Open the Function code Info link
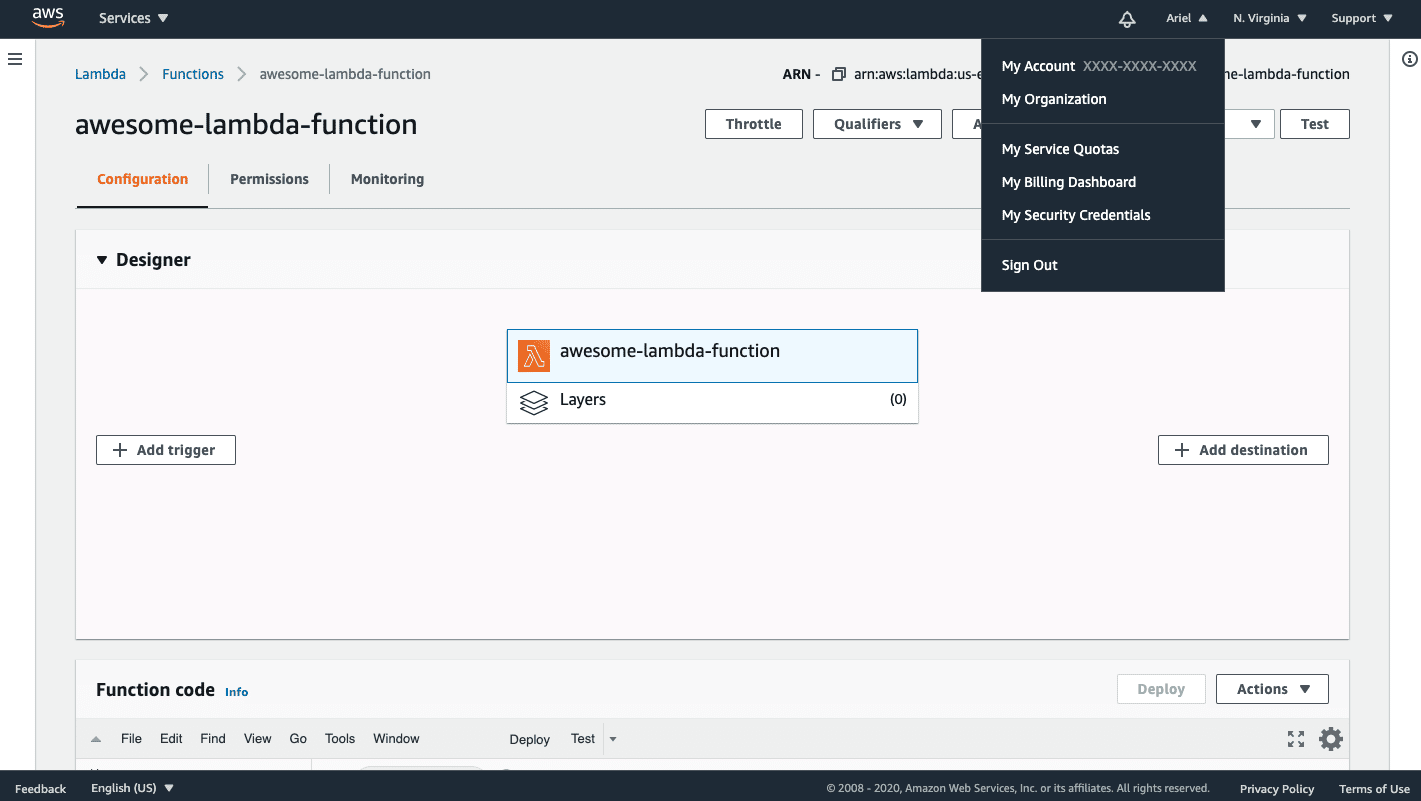 [x=236, y=692]
